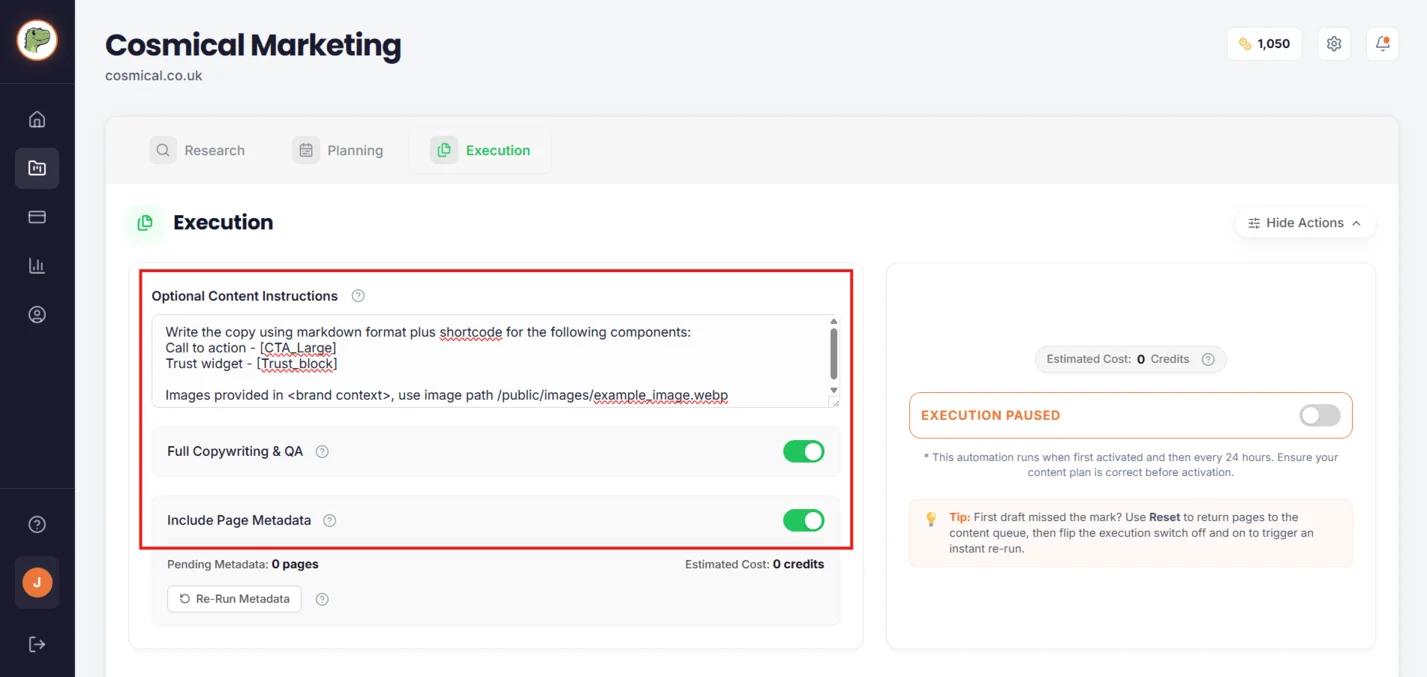Open the analytics bar chart sidebar icon

37,266
